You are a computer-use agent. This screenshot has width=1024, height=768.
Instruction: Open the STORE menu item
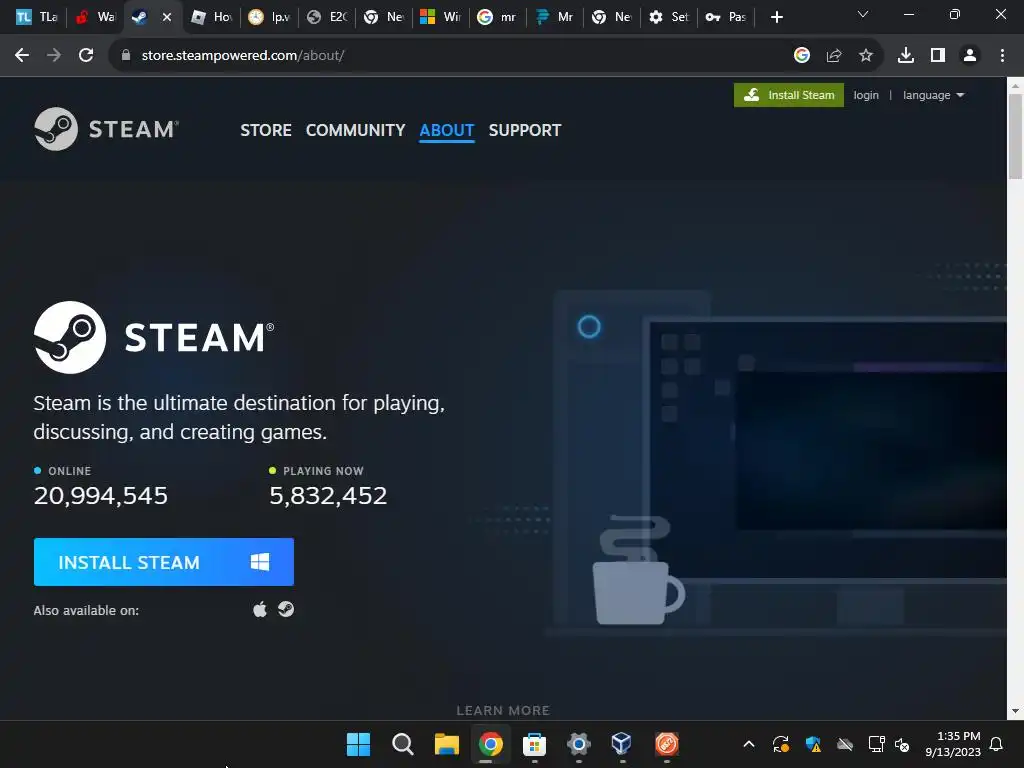pyautogui.click(x=266, y=130)
